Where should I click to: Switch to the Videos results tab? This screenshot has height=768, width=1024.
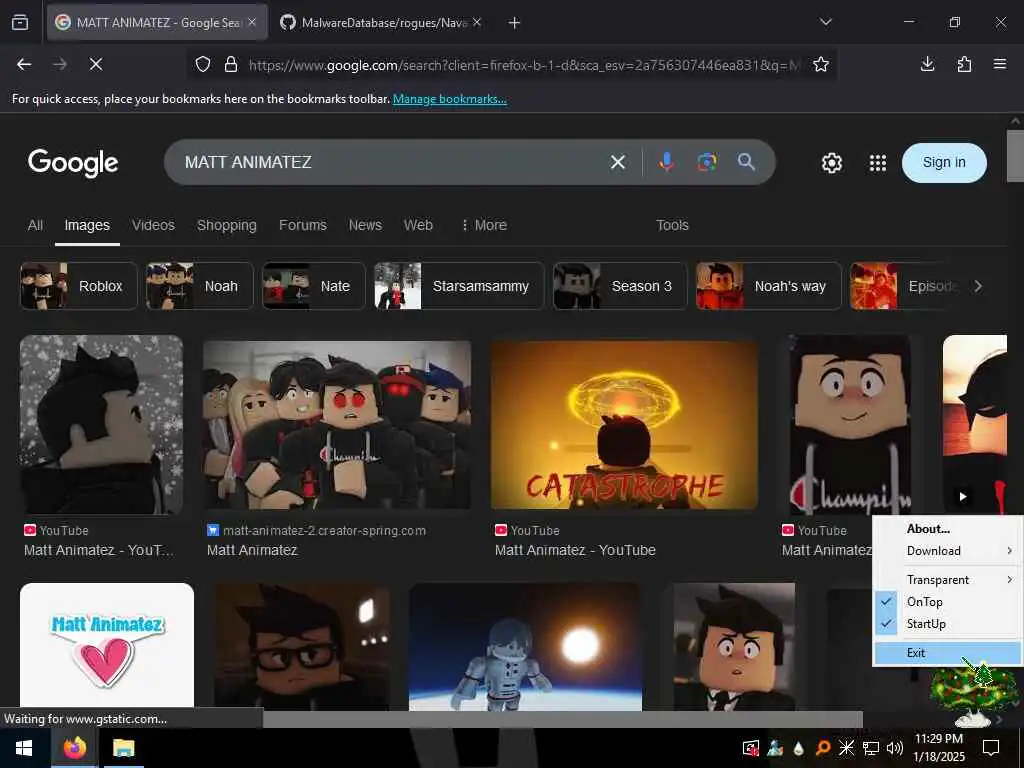153,225
